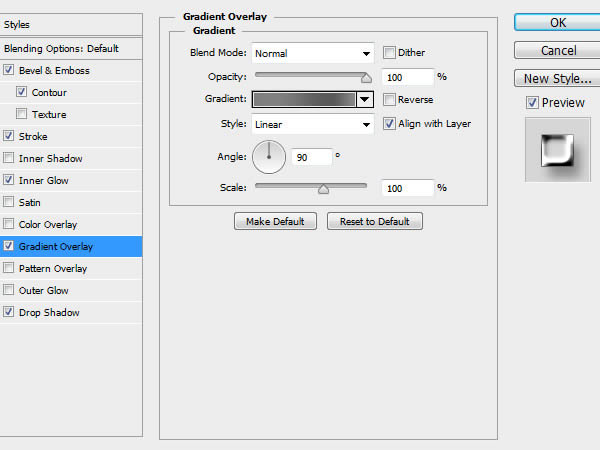The image size is (600, 450).
Task: Select the Pattern Overlay label
Action: tap(53, 269)
